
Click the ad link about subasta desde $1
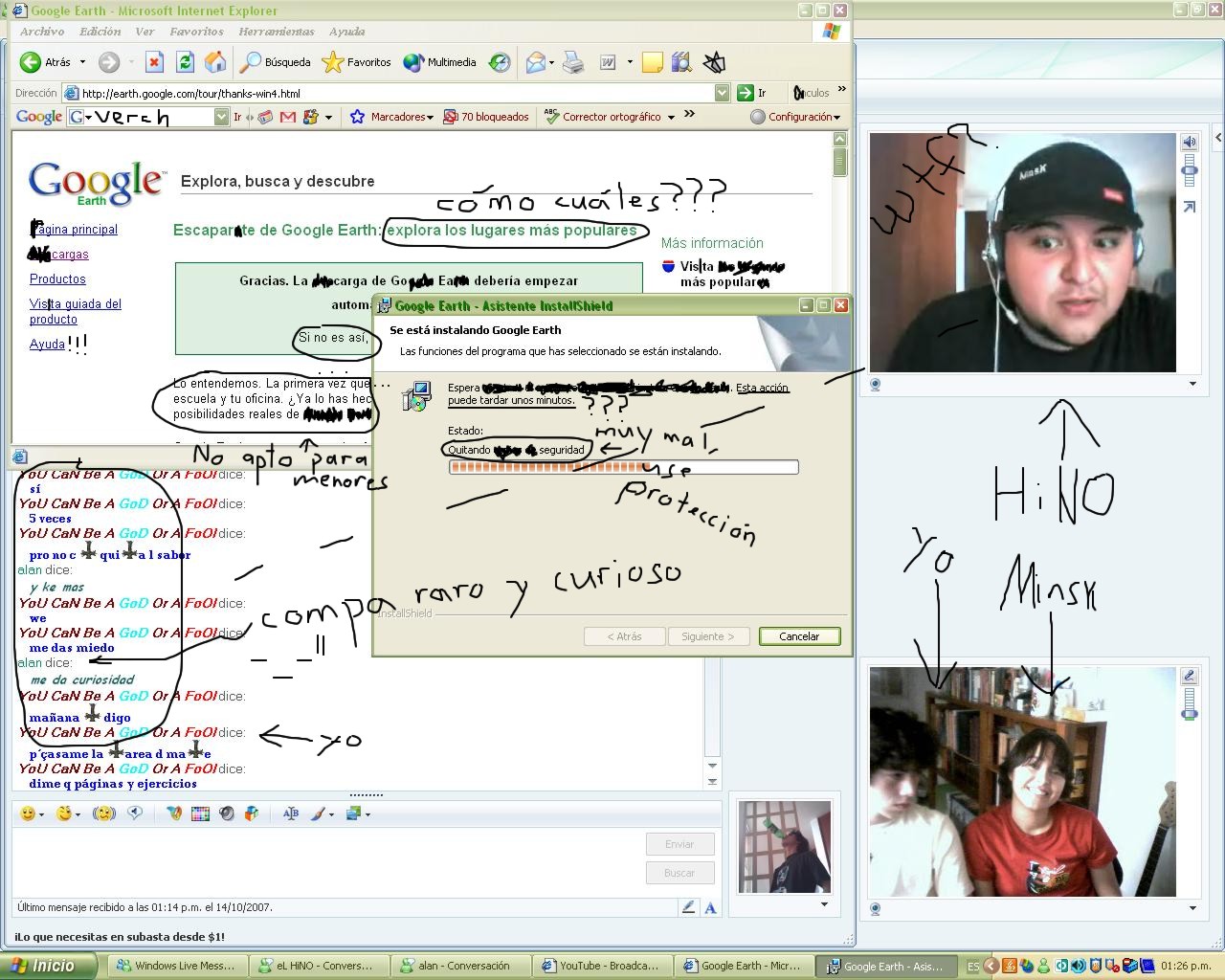[120, 936]
